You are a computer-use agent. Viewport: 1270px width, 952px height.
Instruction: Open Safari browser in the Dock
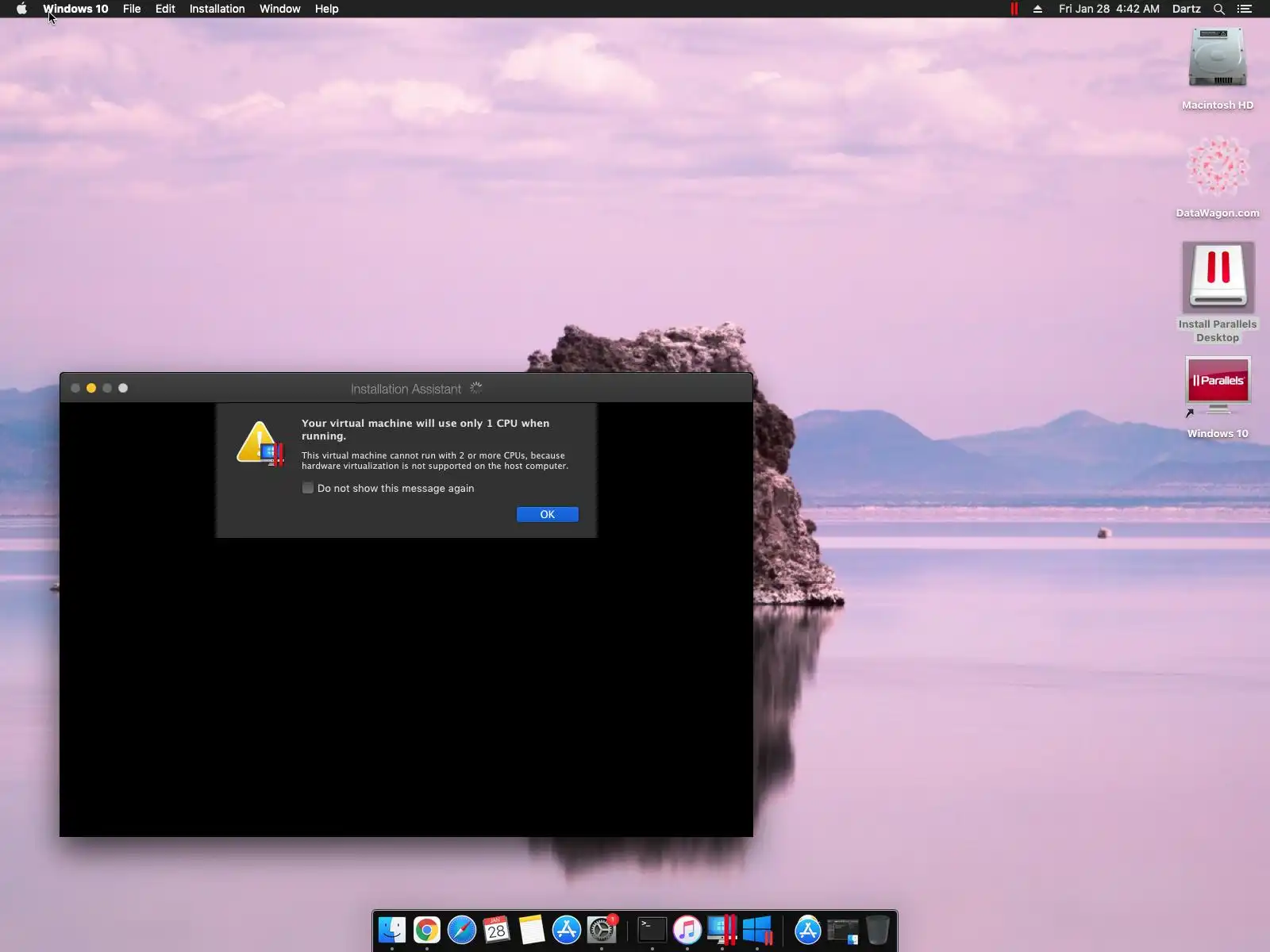[462, 930]
